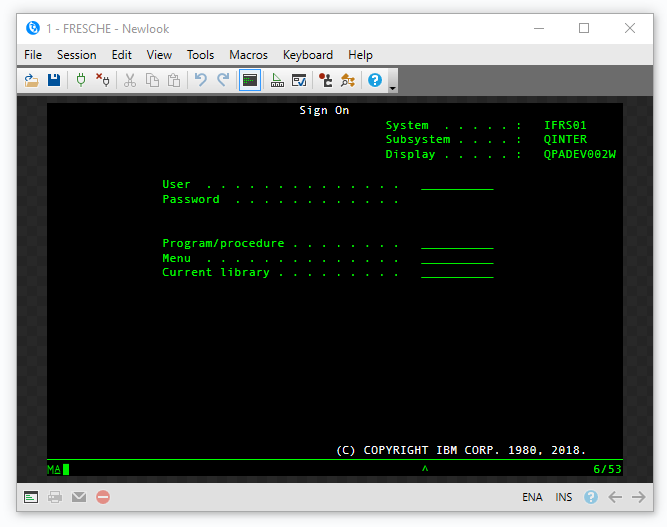Image resolution: width=667 pixels, height=527 pixels.
Task: Click the IBM copyright line
Action: (x=461, y=450)
